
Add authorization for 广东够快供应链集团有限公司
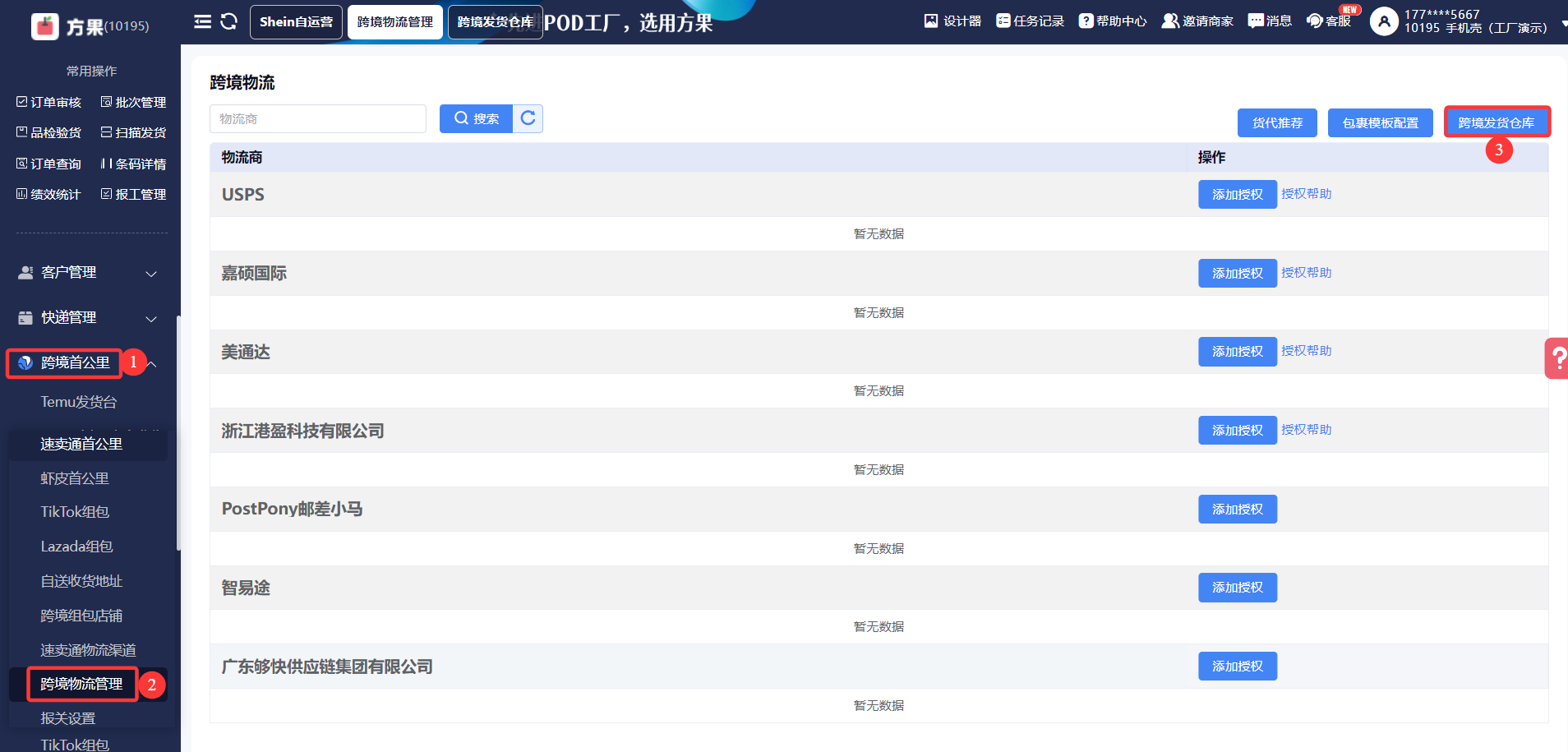[x=1238, y=666]
